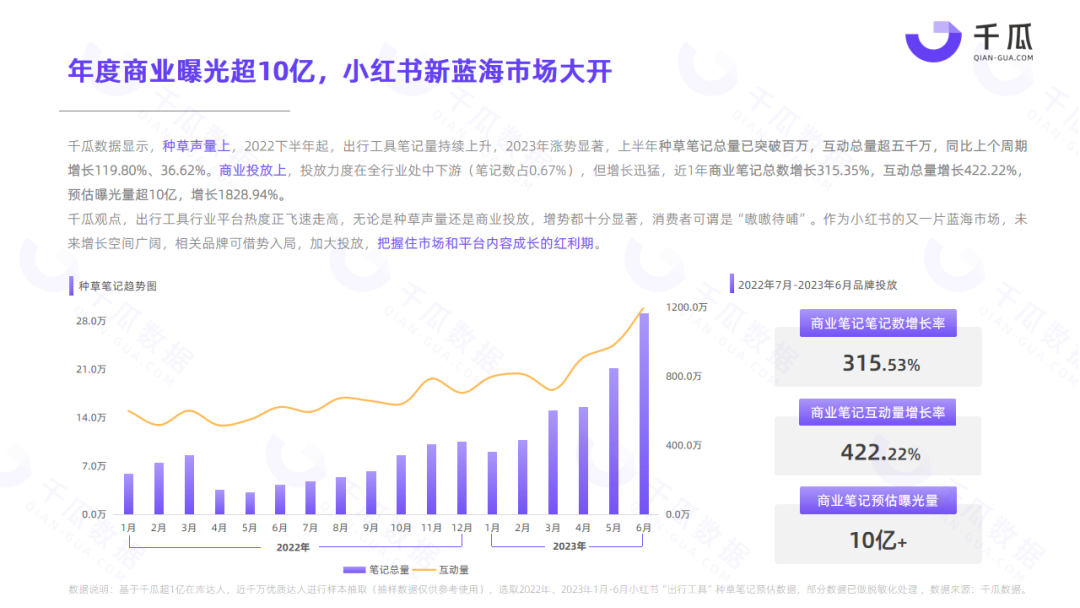The image size is (1080, 608).
Task: Click the highlighted phrase 种草声量上
Action: pyautogui.click(x=196, y=146)
